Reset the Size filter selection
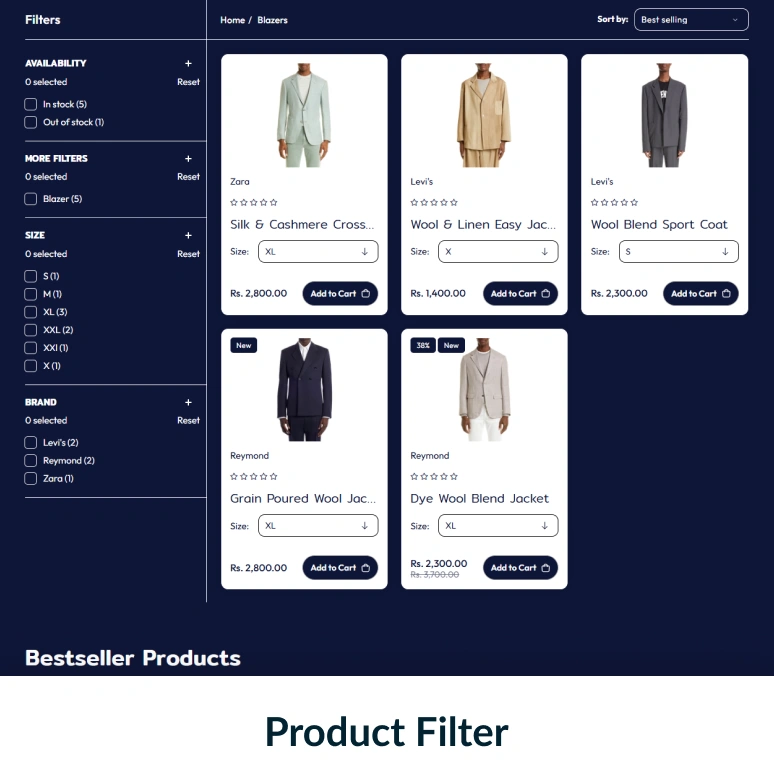The width and height of the screenshot is (774, 784). tap(188, 254)
